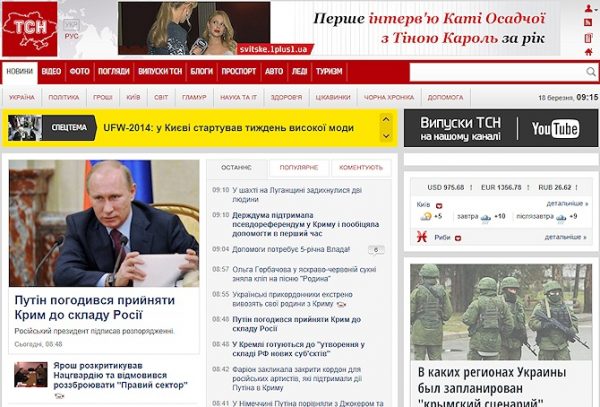Click the search magnifier icon
Viewport: 600px width, 407px height.
click(x=591, y=72)
